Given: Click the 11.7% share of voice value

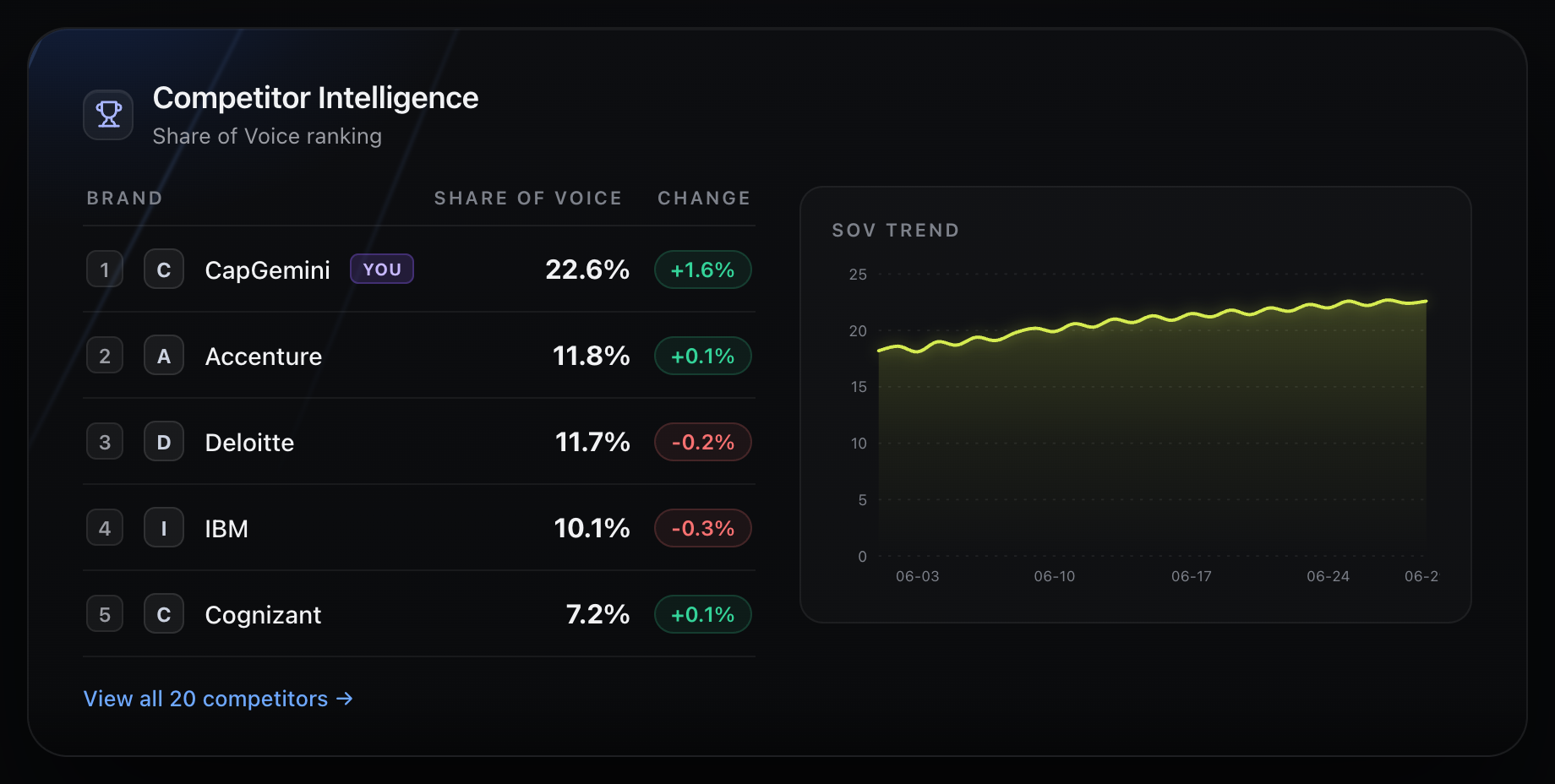Looking at the screenshot, I should click(x=592, y=442).
